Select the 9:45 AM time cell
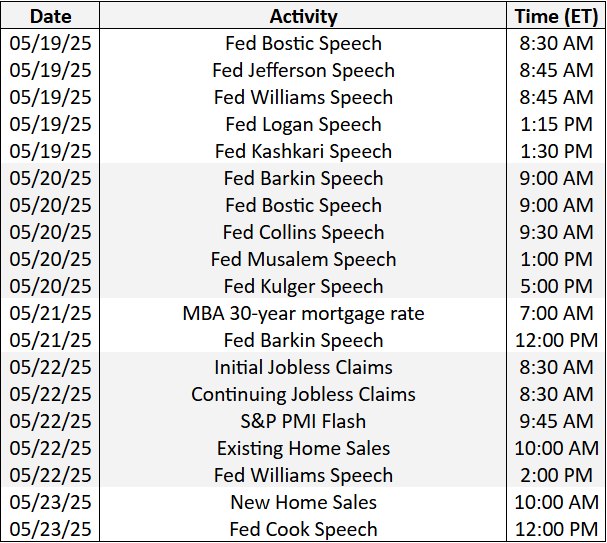The height and width of the screenshot is (543, 607). 555,422
